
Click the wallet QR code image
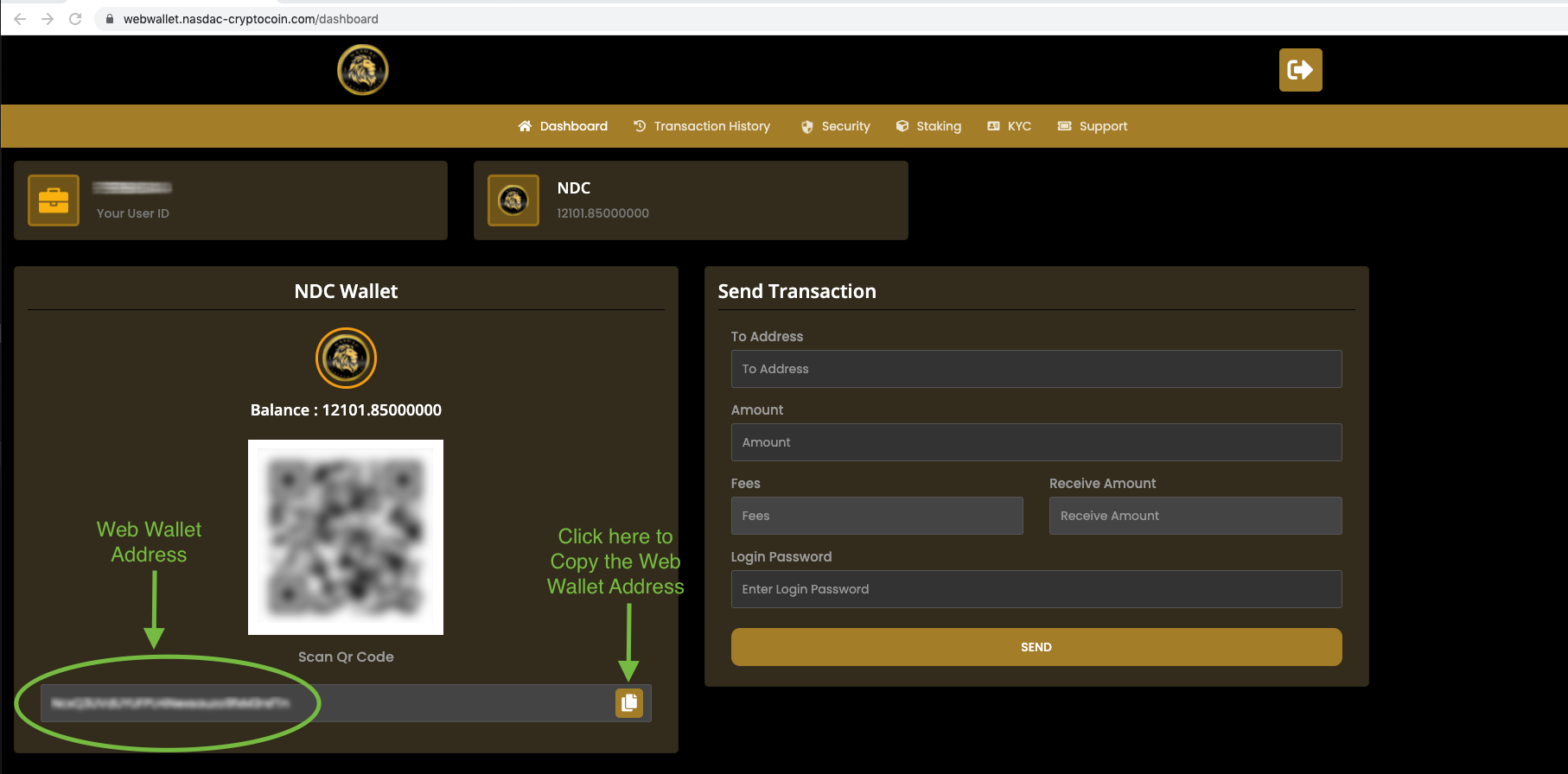[346, 537]
